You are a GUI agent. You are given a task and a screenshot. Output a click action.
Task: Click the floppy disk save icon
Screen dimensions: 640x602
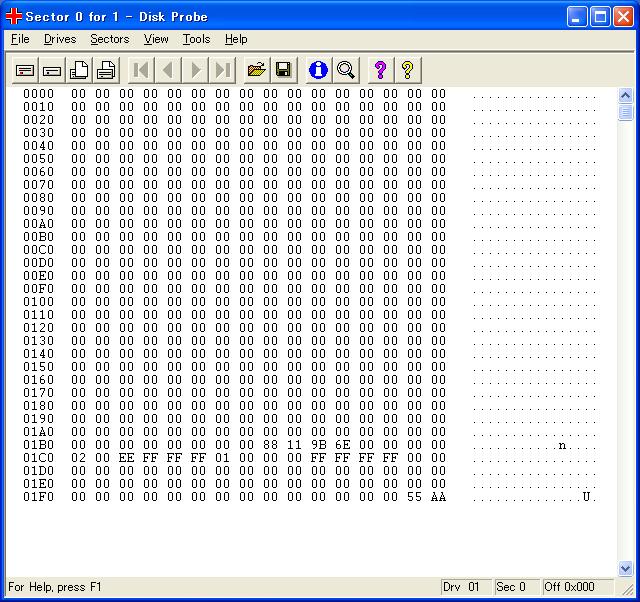coord(284,70)
